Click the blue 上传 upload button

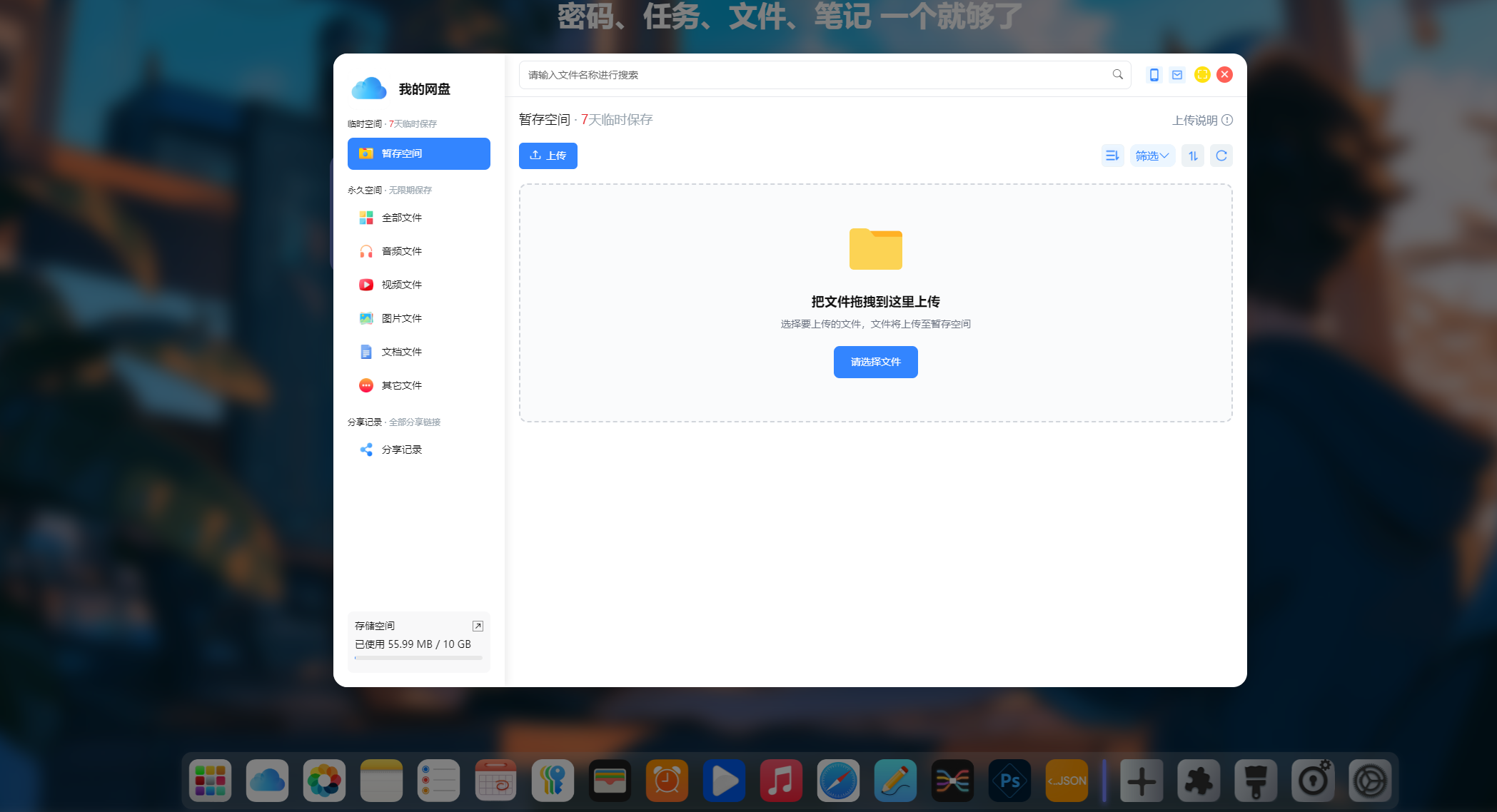pyautogui.click(x=548, y=156)
